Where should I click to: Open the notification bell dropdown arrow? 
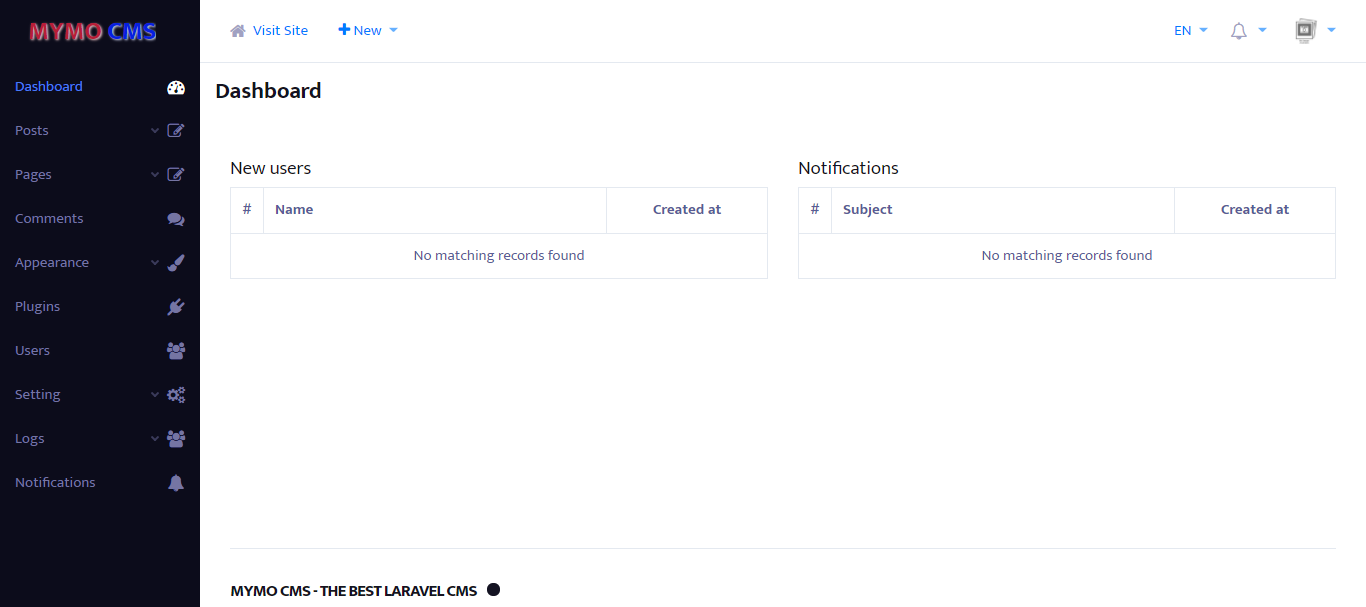point(1262,30)
